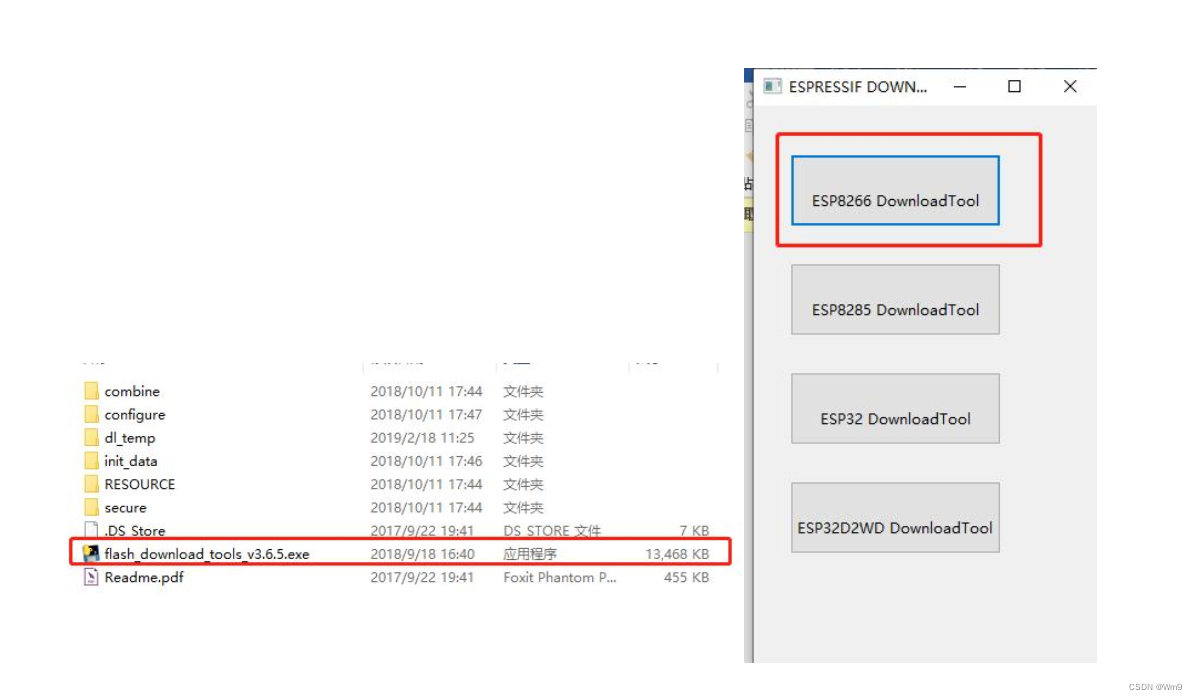Click the DS_STORE 文件 type cell
This screenshot has width=1197, height=700.
552,531
